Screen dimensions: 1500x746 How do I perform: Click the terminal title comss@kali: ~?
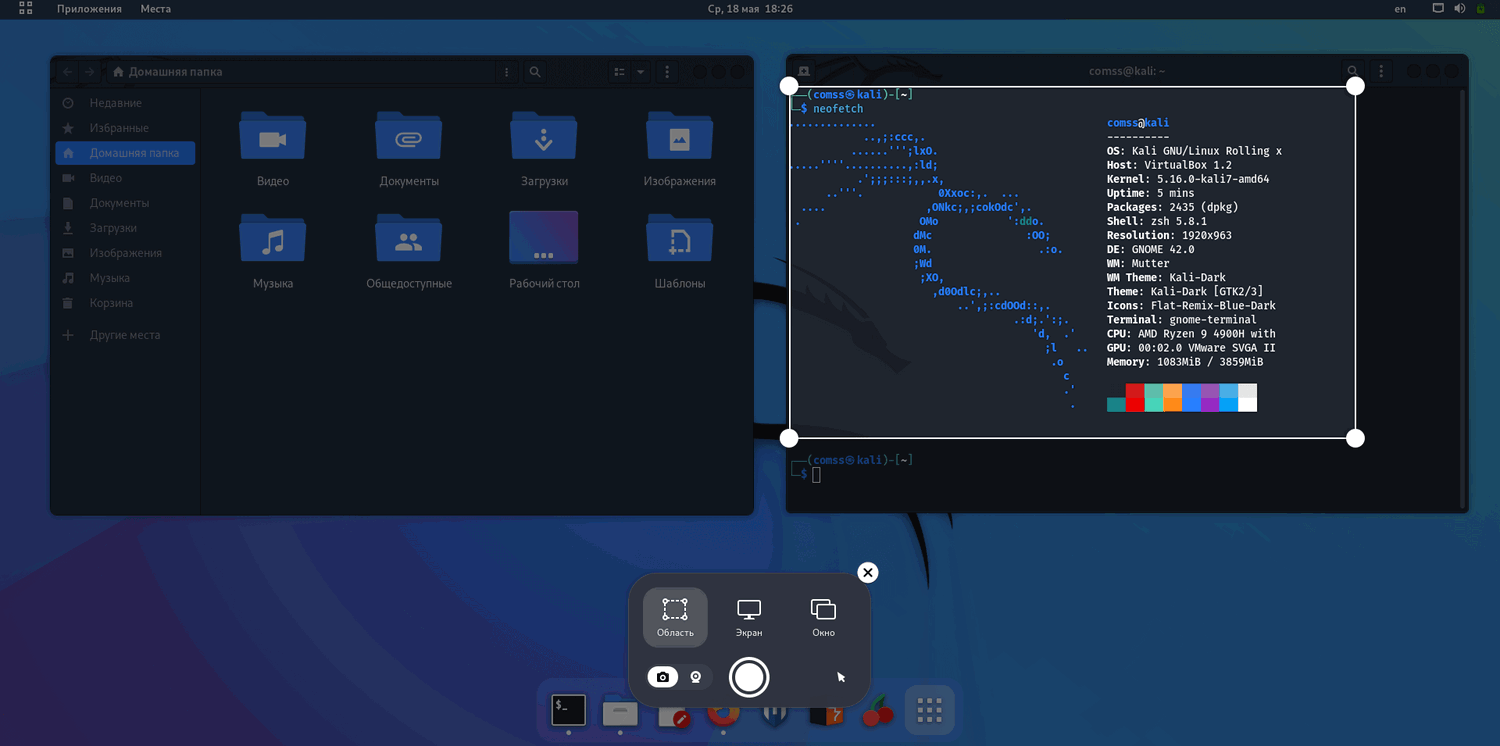pos(1127,71)
